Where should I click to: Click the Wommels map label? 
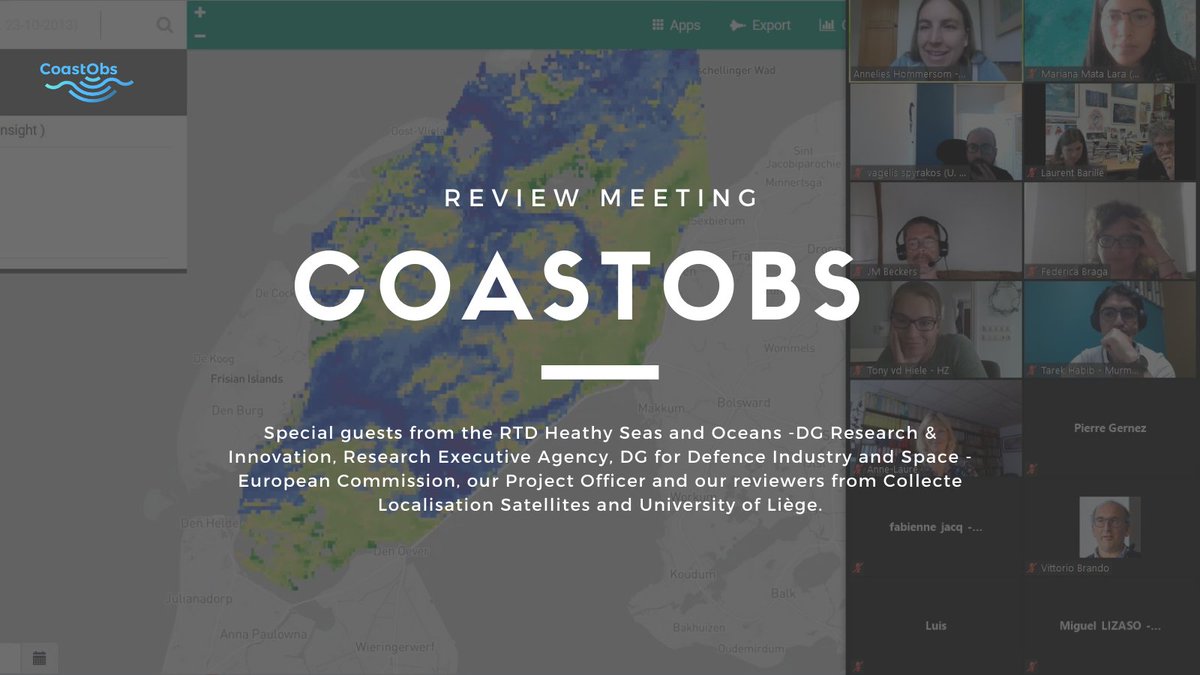click(x=789, y=349)
